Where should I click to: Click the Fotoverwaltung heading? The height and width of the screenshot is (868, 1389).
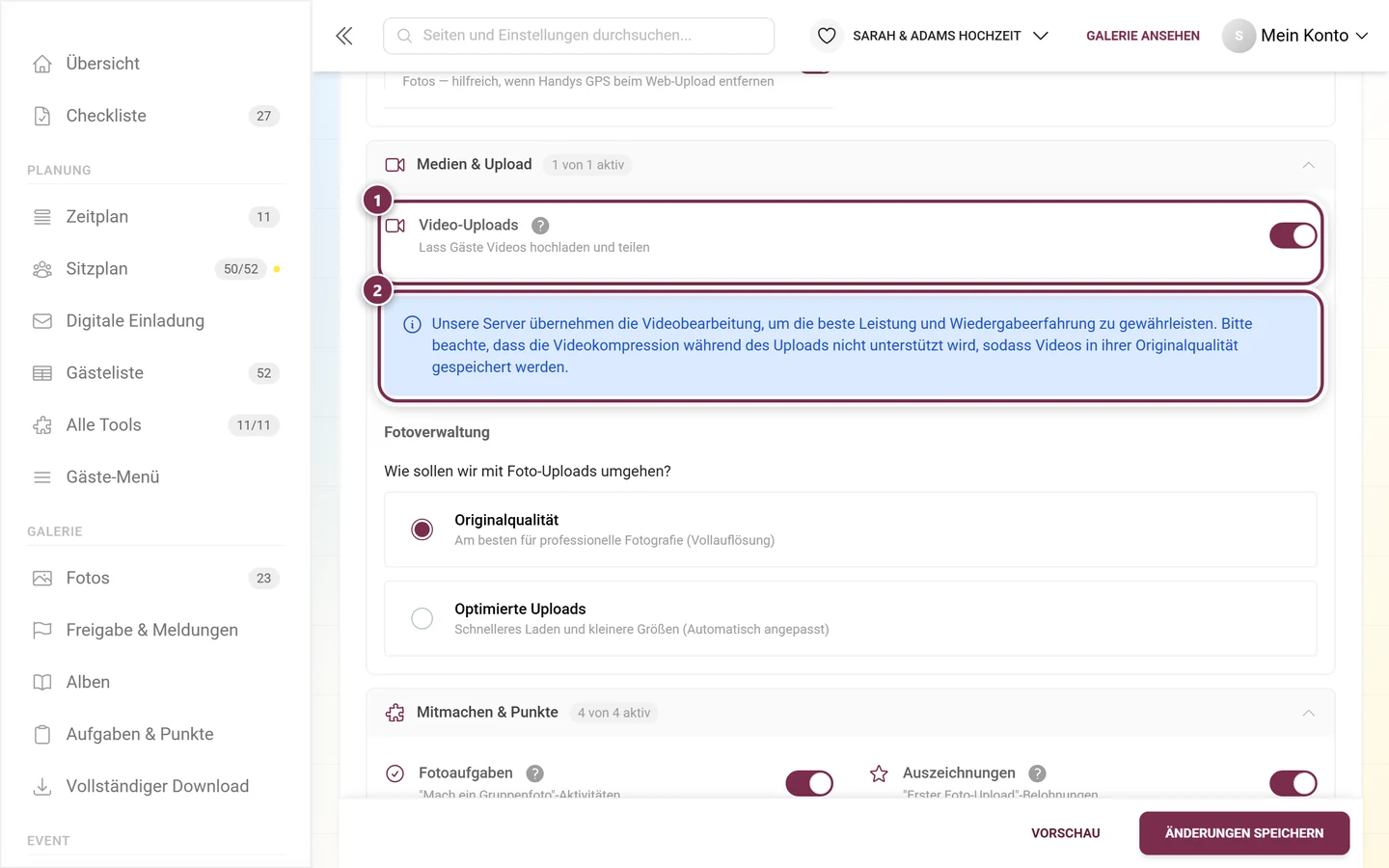click(x=437, y=433)
